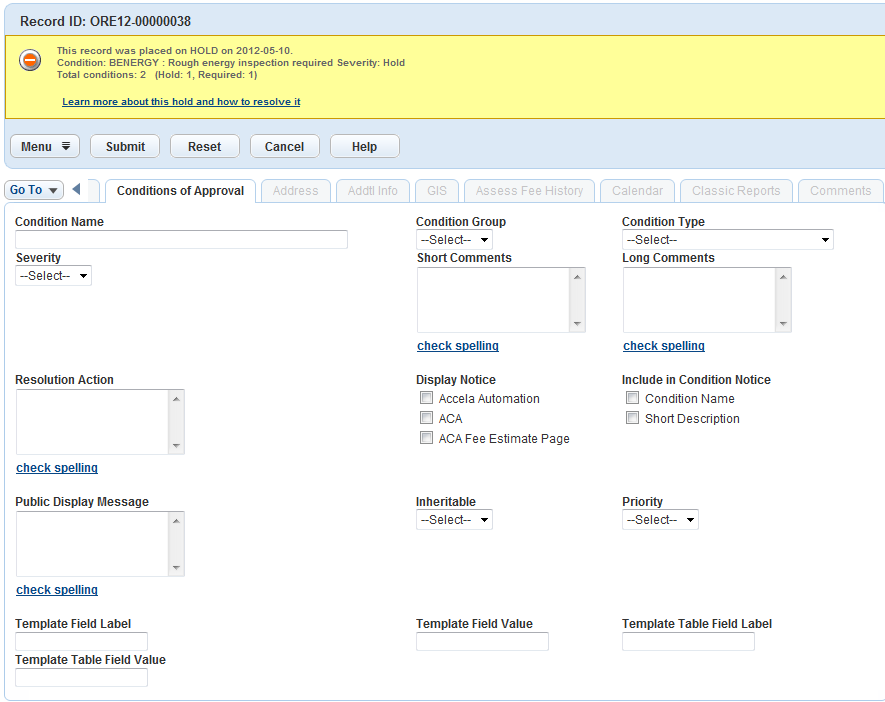Click the Reset button
The width and height of the screenshot is (885, 702).
click(204, 147)
